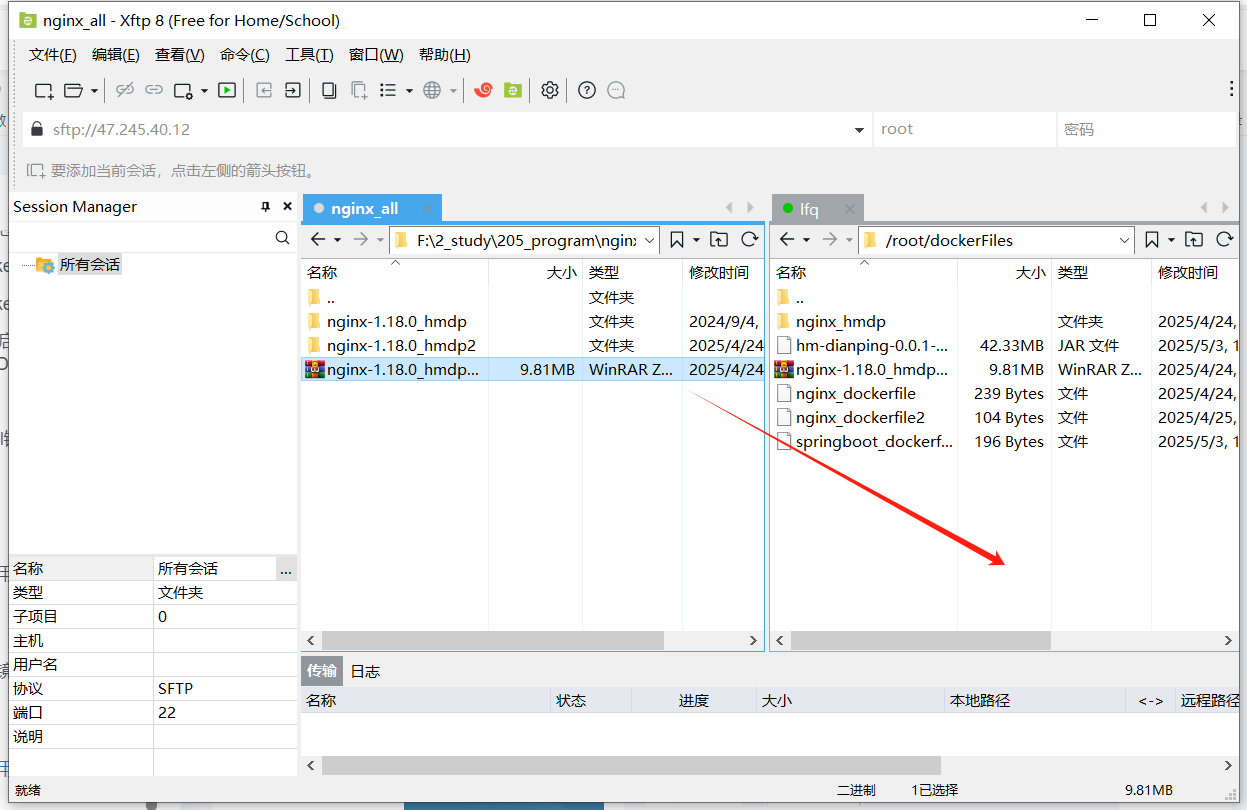Click the feedback speech bubble icon
The width and height of the screenshot is (1247, 810).
click(616, 90)
